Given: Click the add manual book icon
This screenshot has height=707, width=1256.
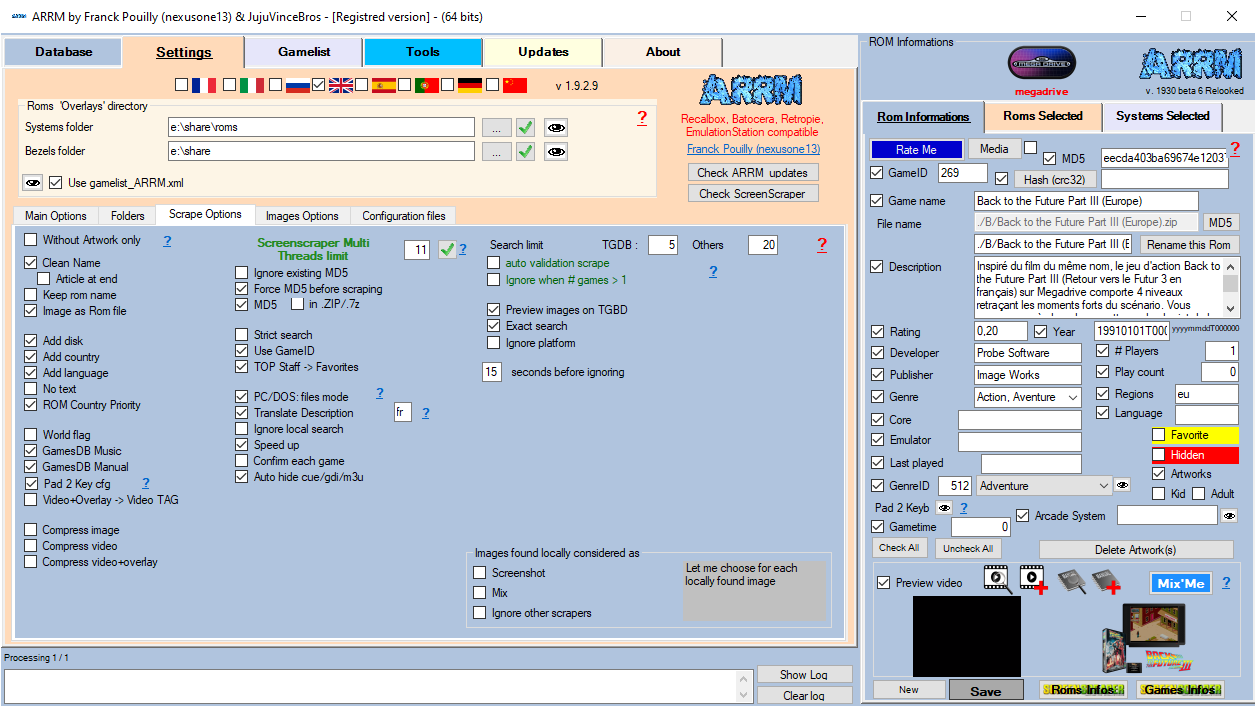Looking at the screenshot, I should click(x=1105, y=580).
